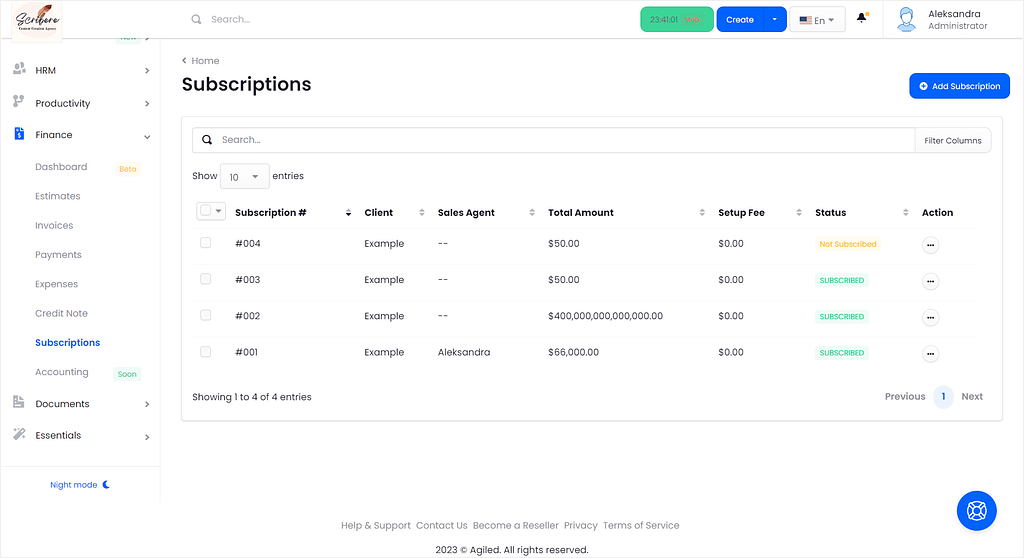
Task: Open the Create button dropdown arrow
Action: (x=775, y=20)
